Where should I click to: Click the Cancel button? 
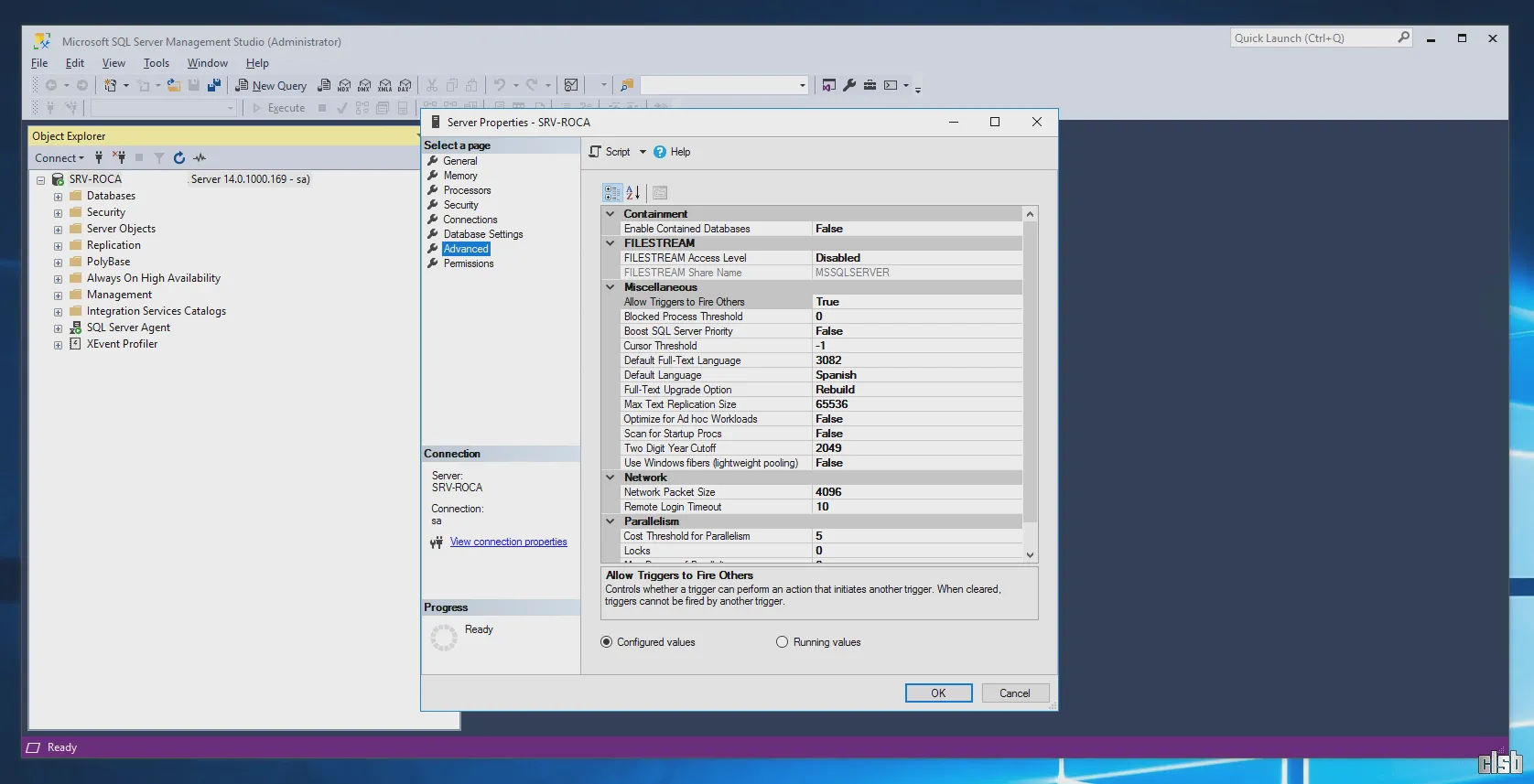point(1015,693)
